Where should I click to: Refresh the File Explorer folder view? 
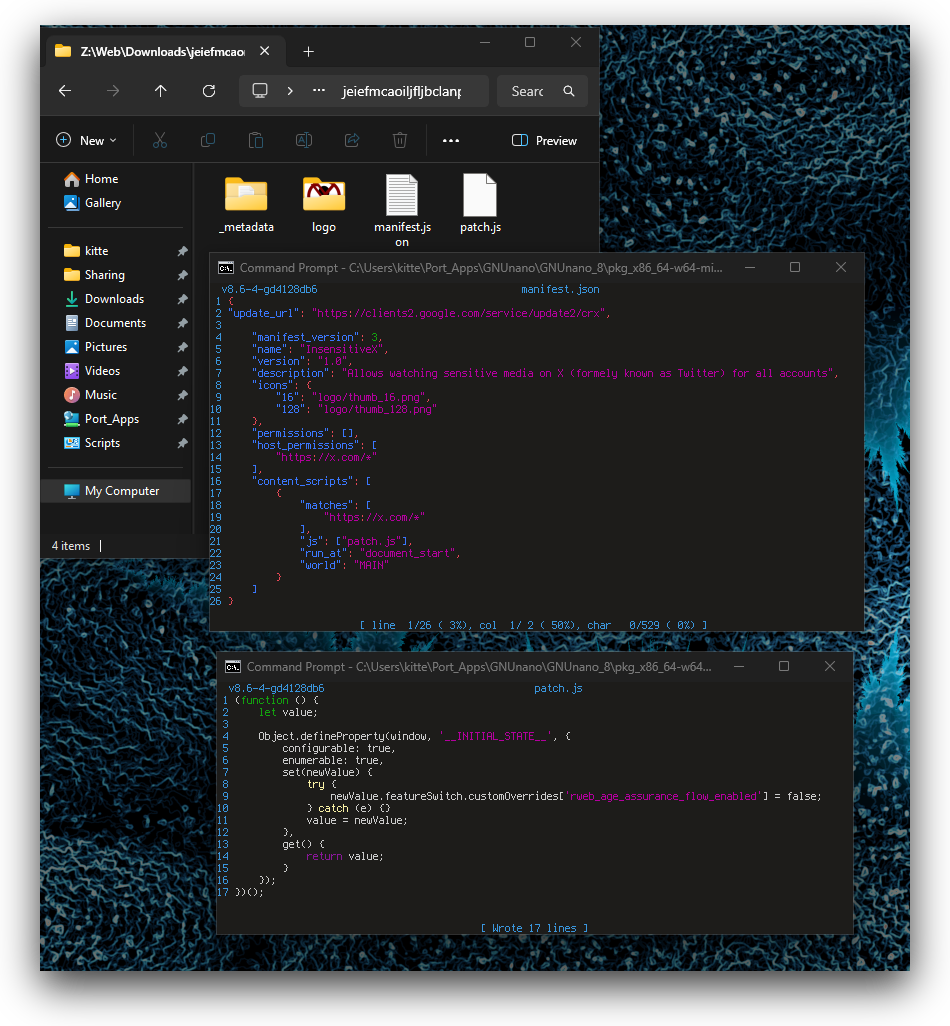coord(209,91)
